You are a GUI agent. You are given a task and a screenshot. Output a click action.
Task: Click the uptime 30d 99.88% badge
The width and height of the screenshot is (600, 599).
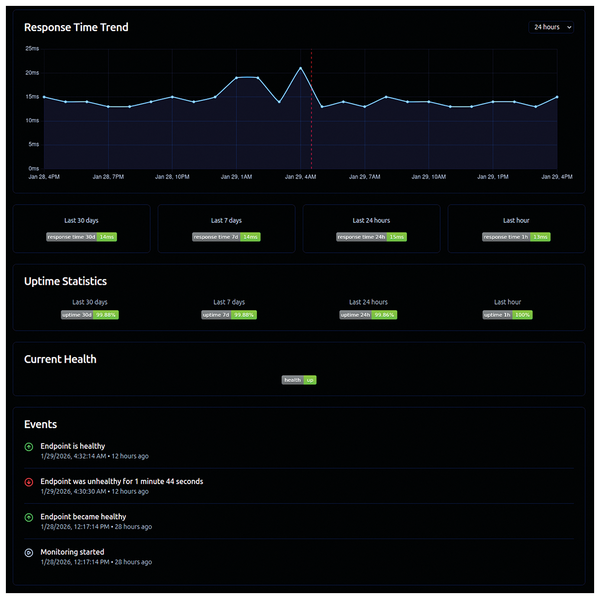pos(90,315)
